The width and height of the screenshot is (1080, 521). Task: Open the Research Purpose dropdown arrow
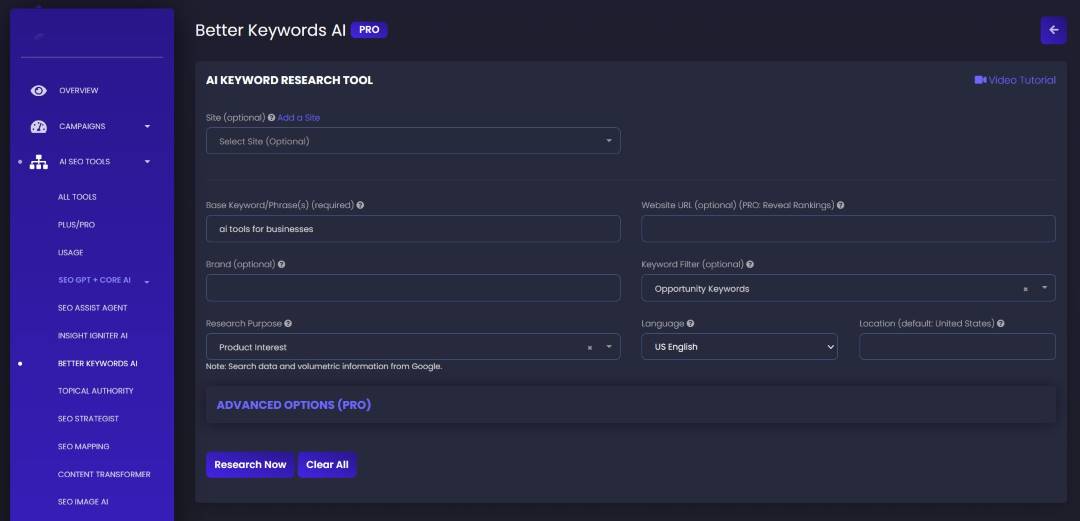click(x=609, y=347)
